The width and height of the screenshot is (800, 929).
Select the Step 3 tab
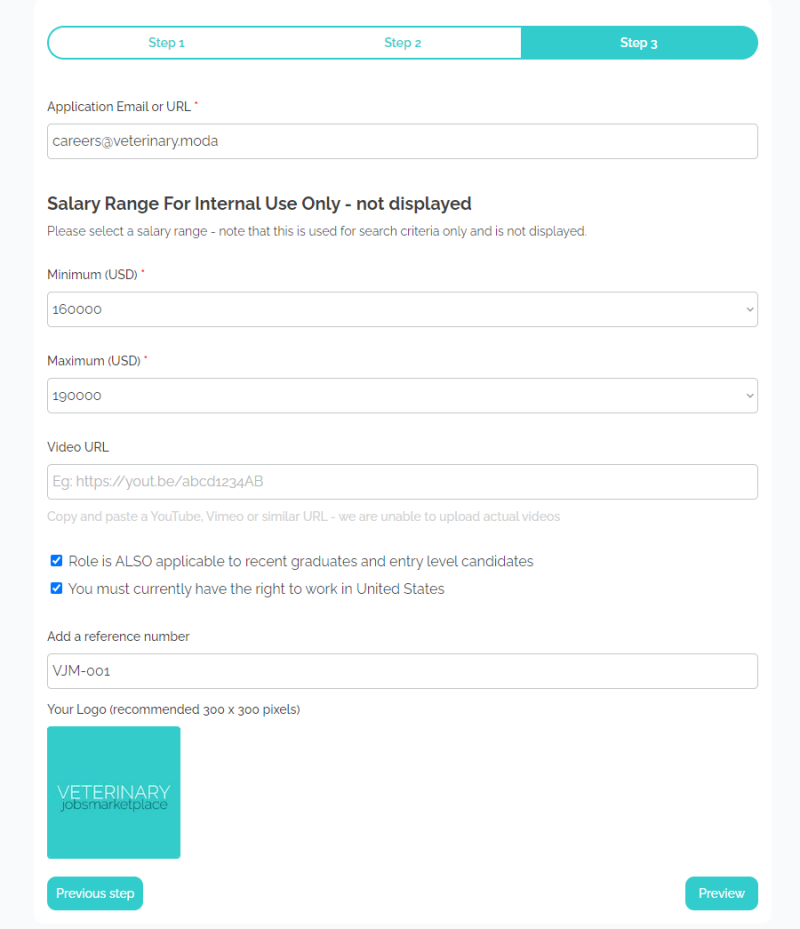[638, 43]
